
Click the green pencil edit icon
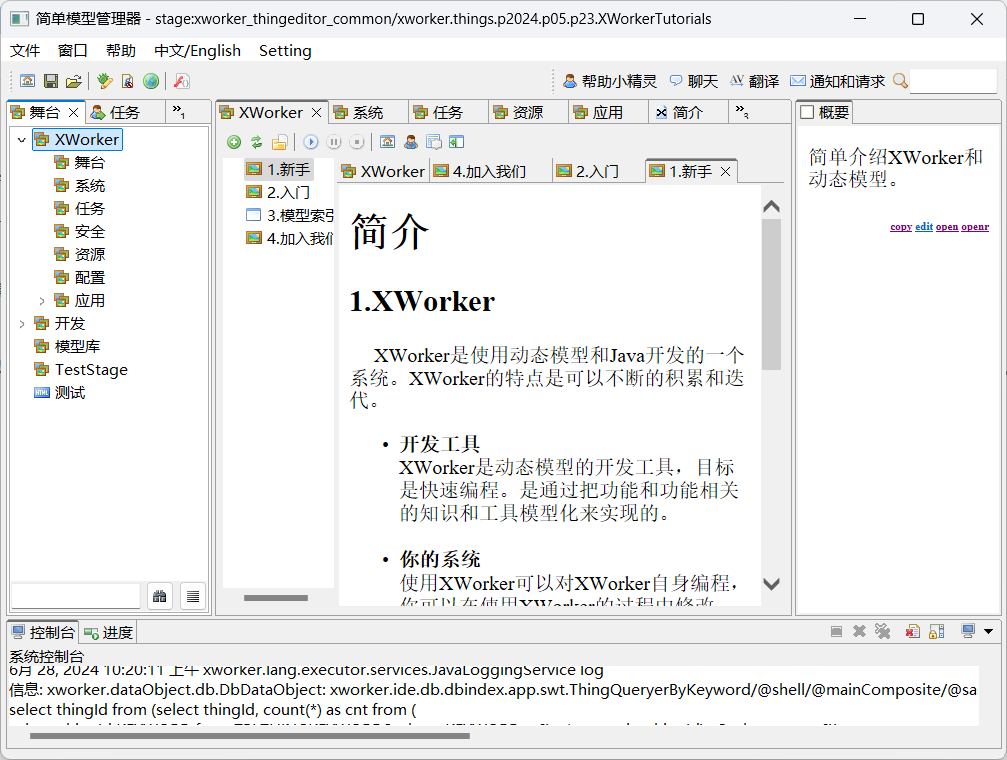[x=105, y=81]
